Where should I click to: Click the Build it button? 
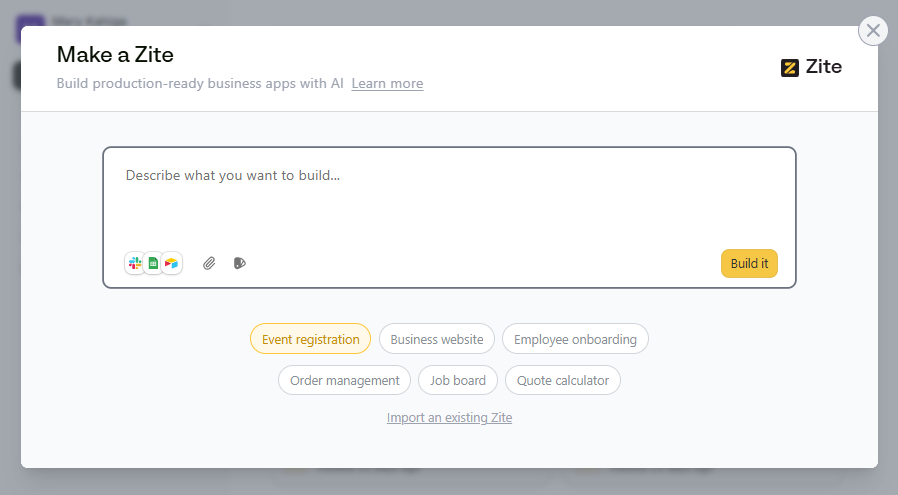pos(749,264)
